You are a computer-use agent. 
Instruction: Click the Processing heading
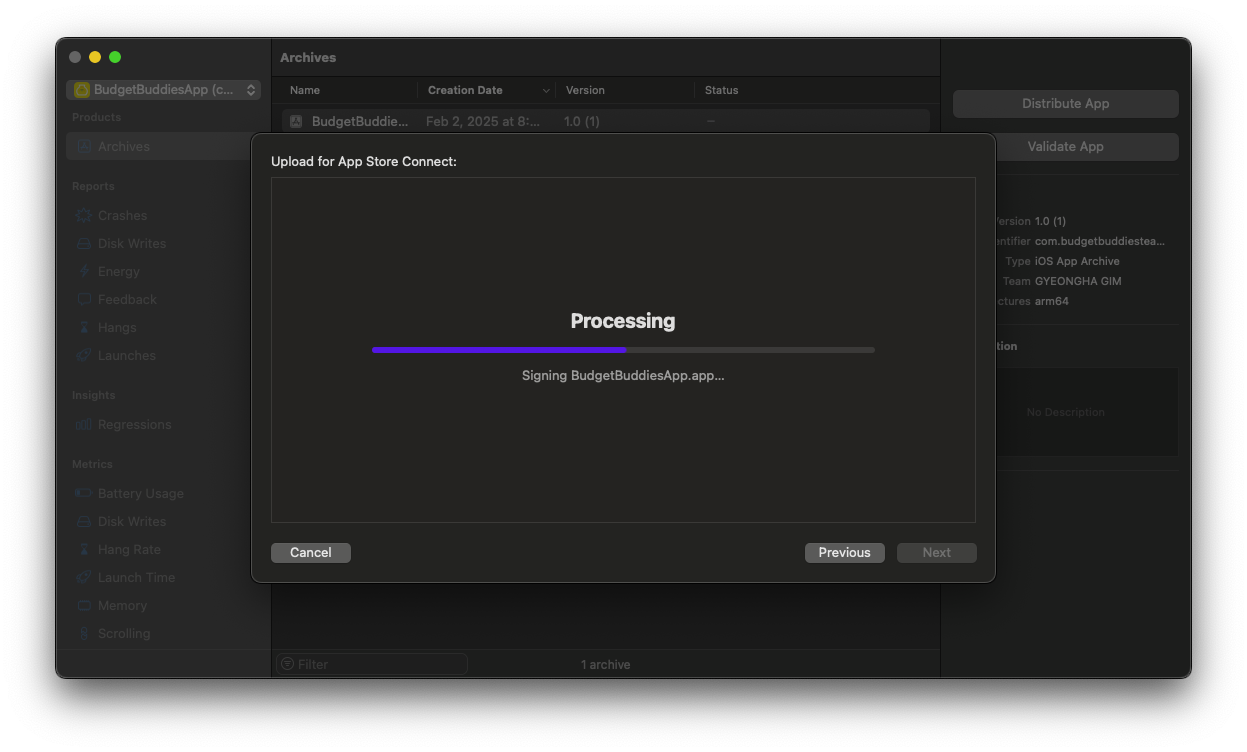click(623, 321)
